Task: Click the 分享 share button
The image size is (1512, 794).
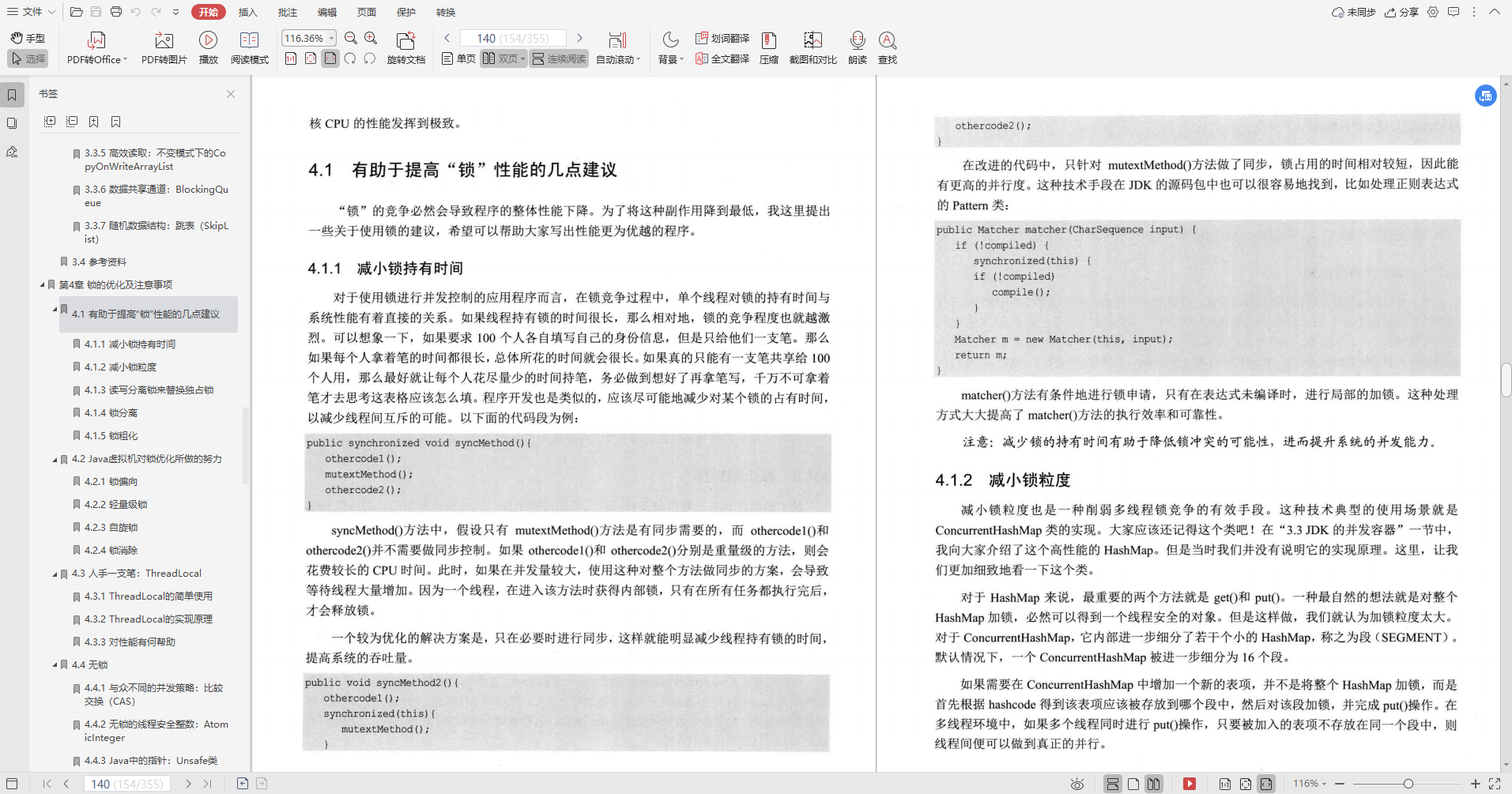Action: coord(1399,12)
